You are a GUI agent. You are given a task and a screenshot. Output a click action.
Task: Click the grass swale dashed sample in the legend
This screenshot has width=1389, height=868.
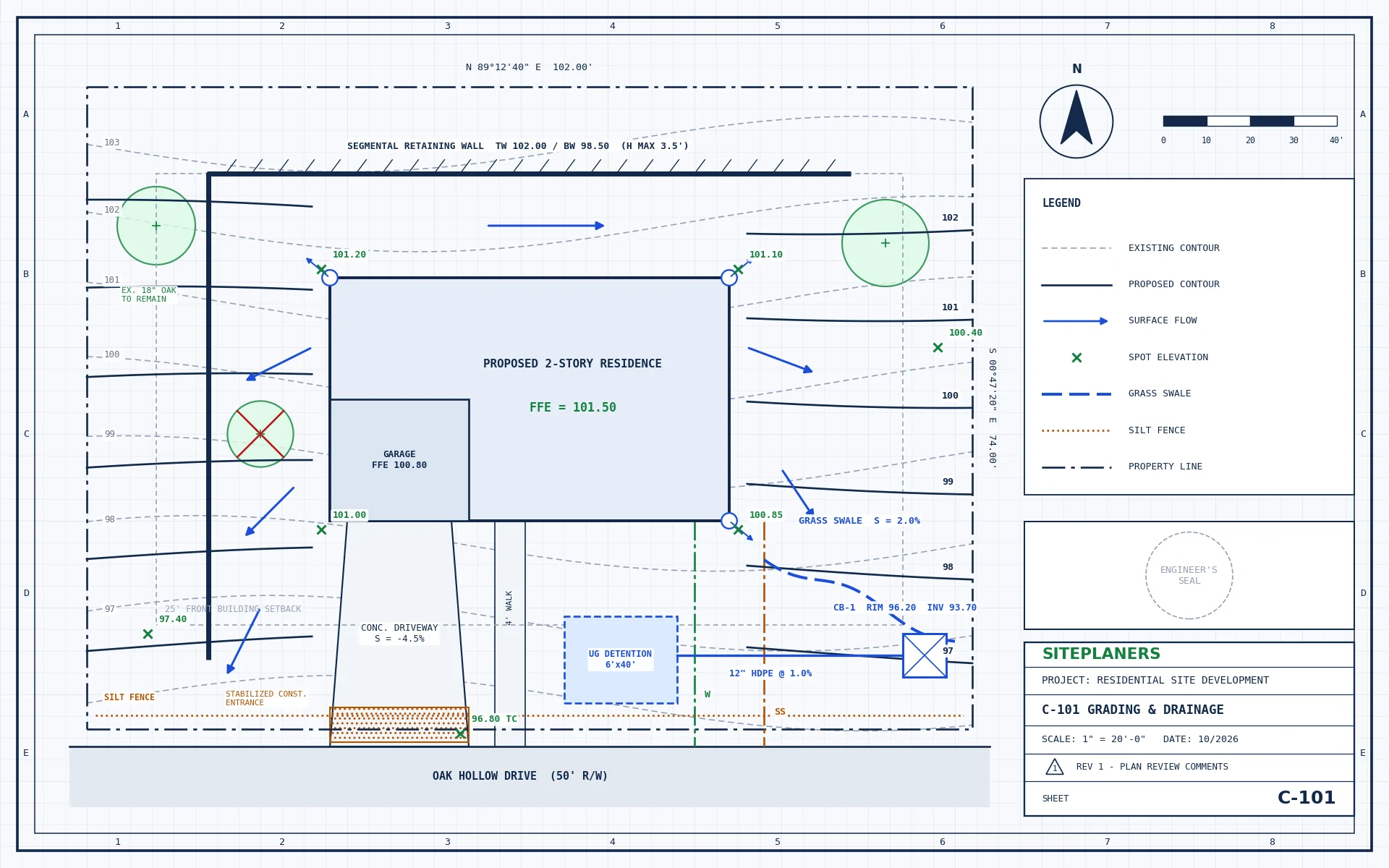click(x=1076, y=394)
